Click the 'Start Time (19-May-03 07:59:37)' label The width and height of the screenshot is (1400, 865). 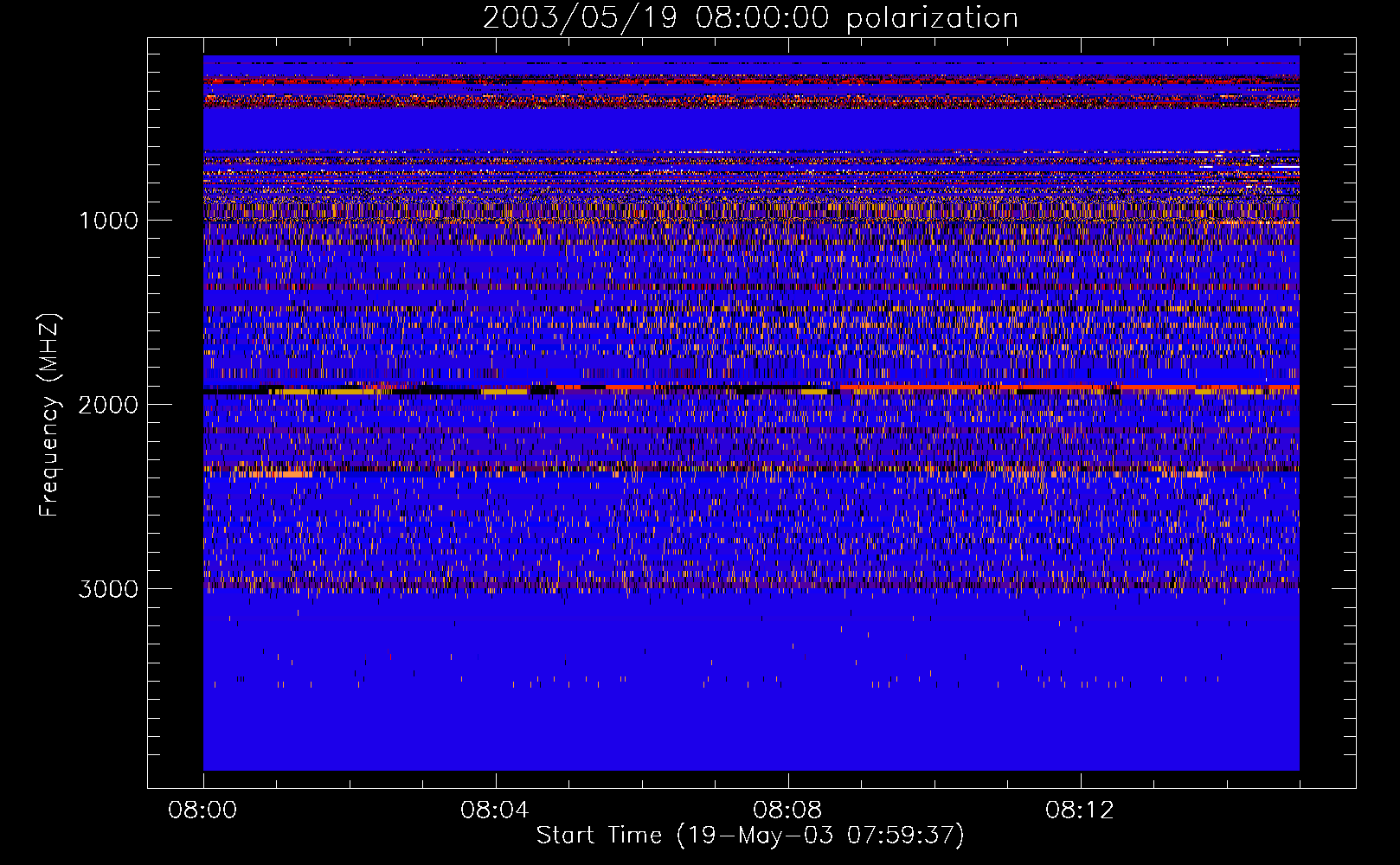tap(750, 836)
